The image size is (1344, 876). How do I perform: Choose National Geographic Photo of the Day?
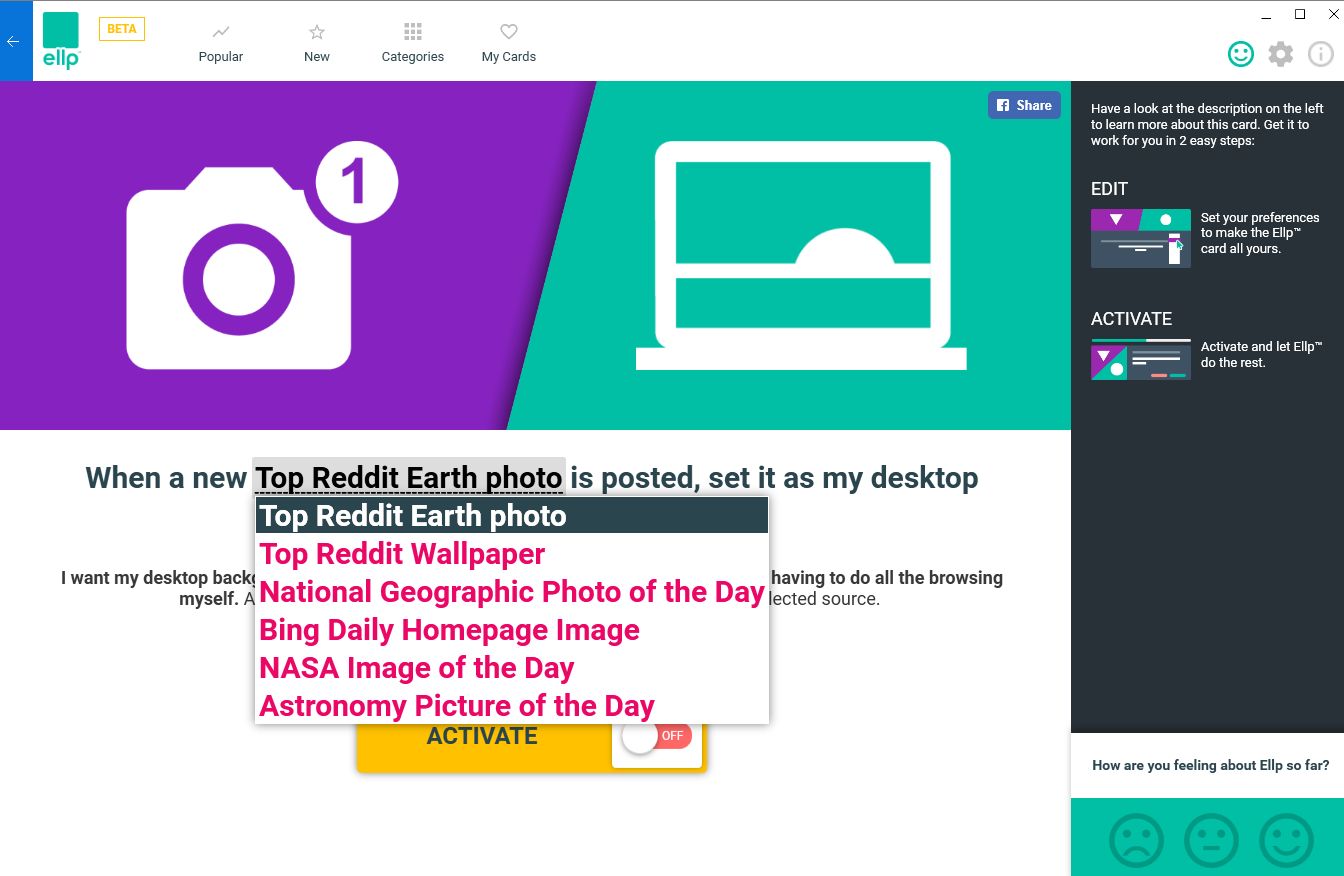click(x=512, y=592)
